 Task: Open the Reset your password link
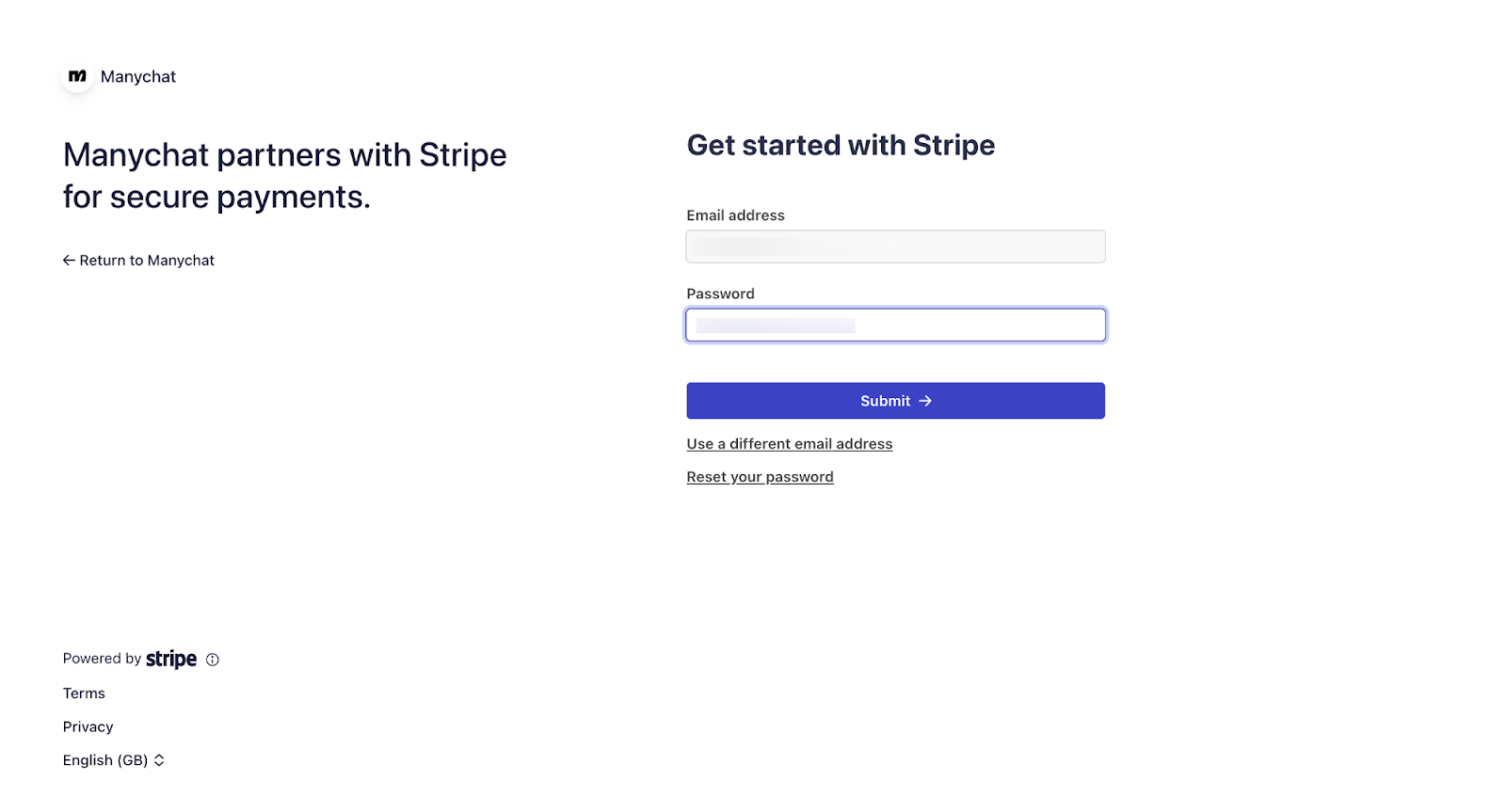click(x=760, y=477)
